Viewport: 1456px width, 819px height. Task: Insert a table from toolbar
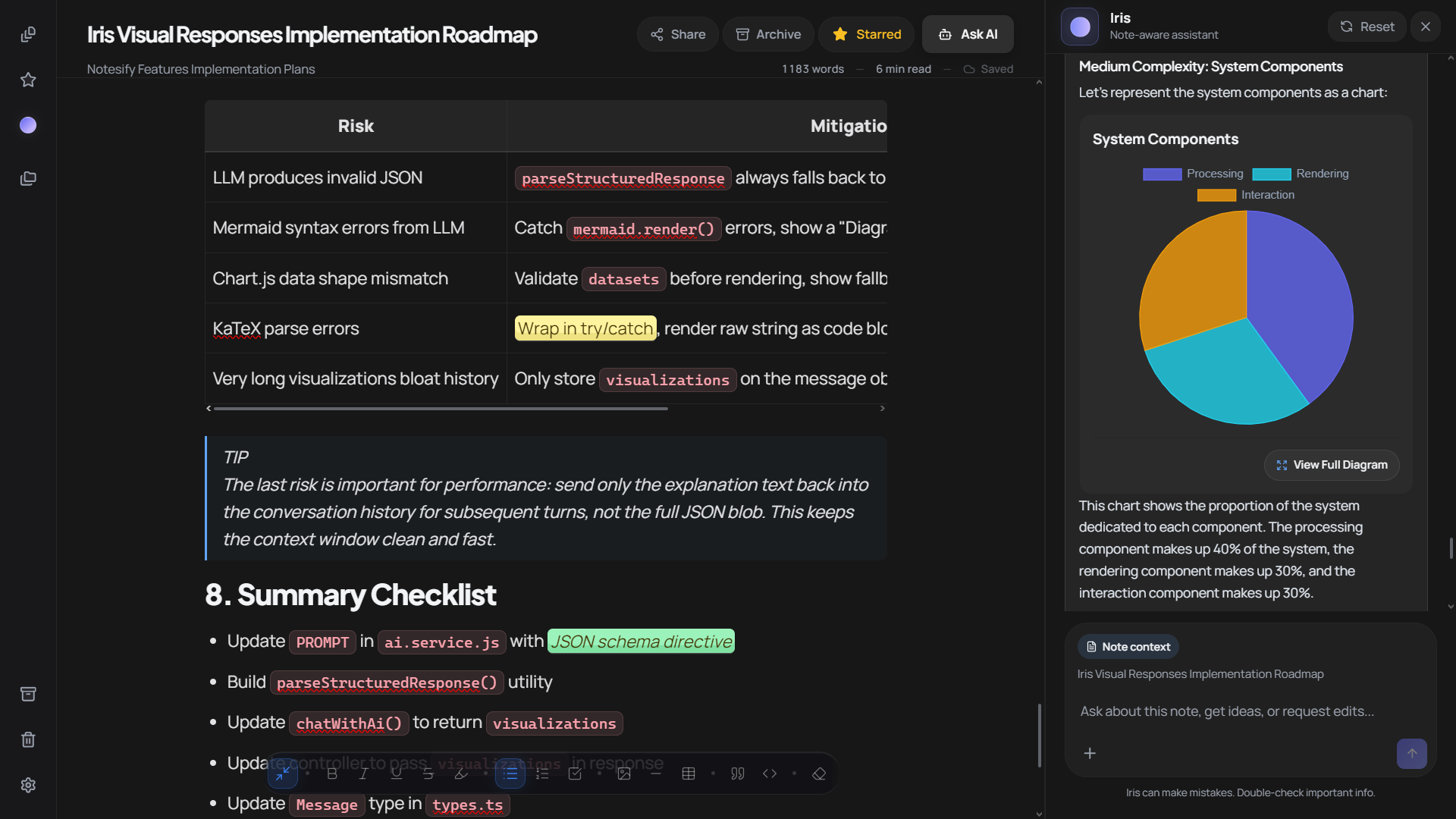689,773
